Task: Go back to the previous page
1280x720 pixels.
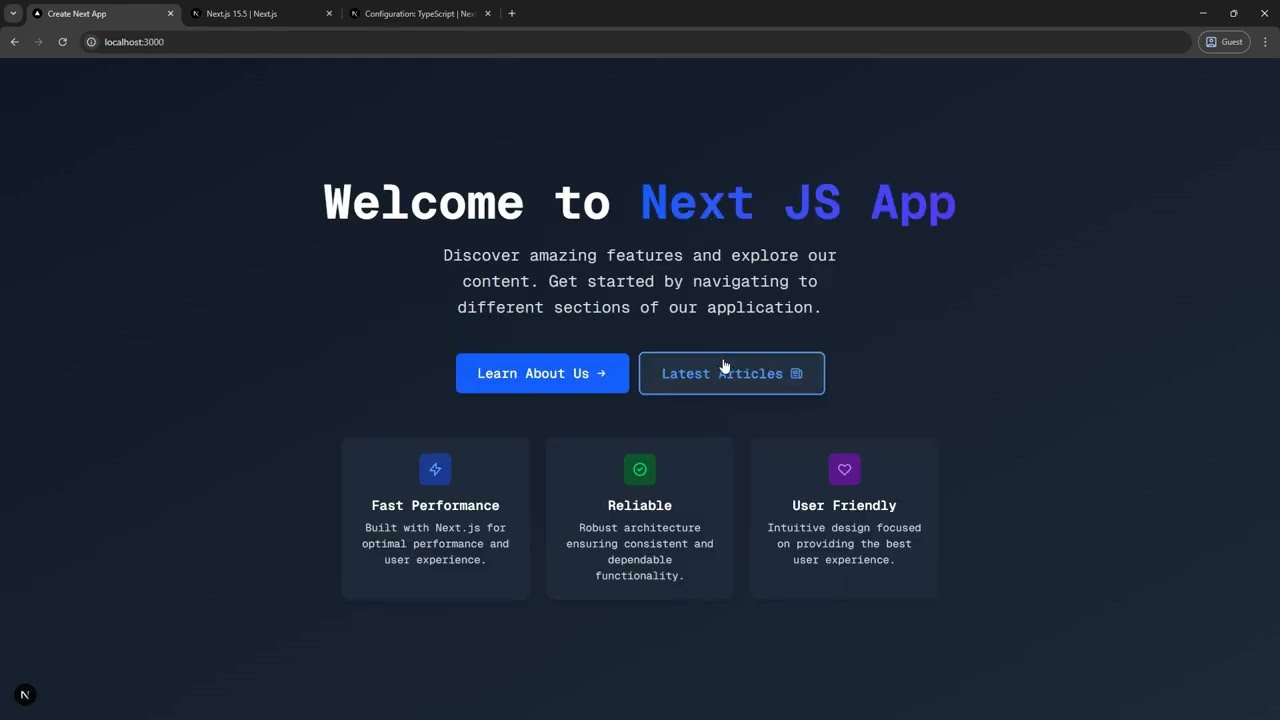Action: (14, 42)
